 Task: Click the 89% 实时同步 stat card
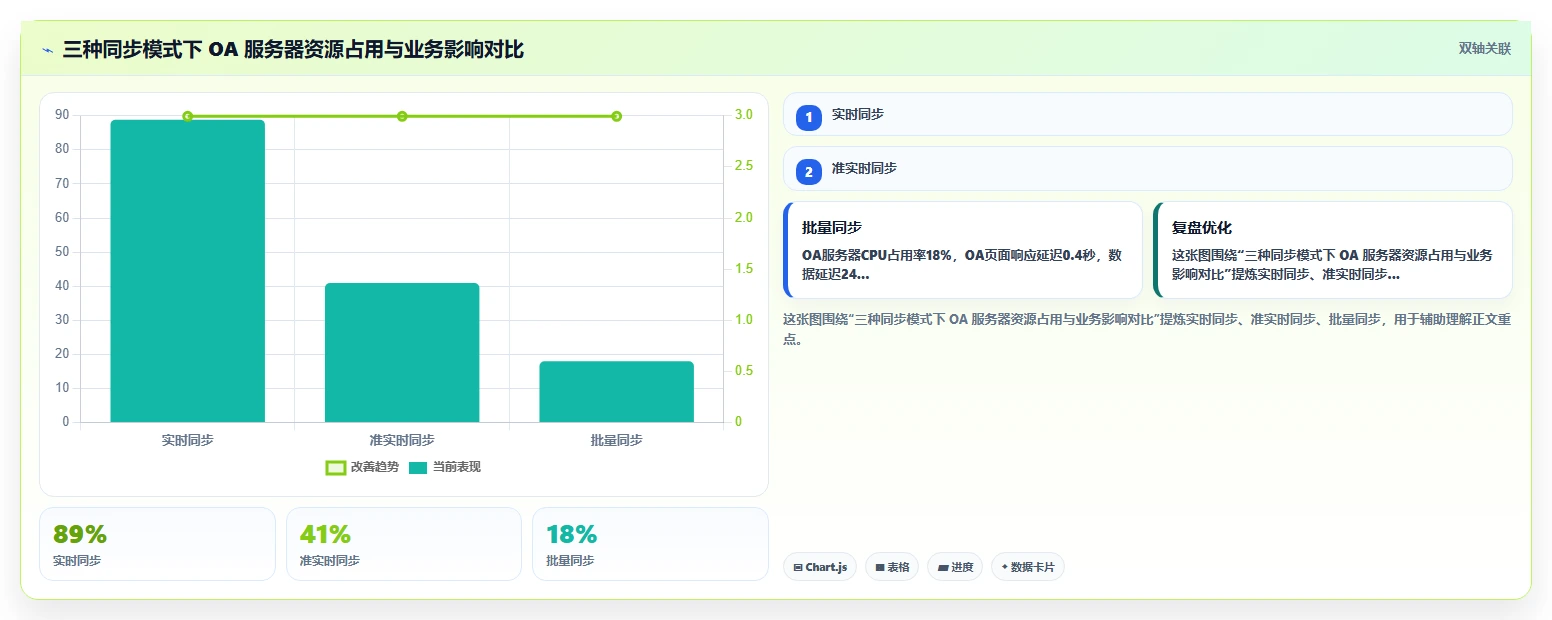tap(157, 544)
